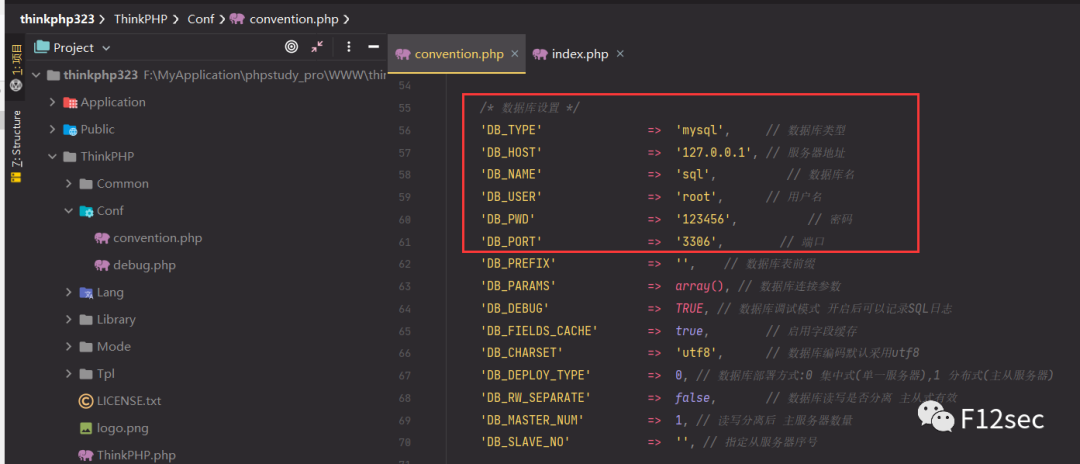Click line number 62 in the gutter
The width and height of the screenshot is (1080, 464).
coord(405,264)
